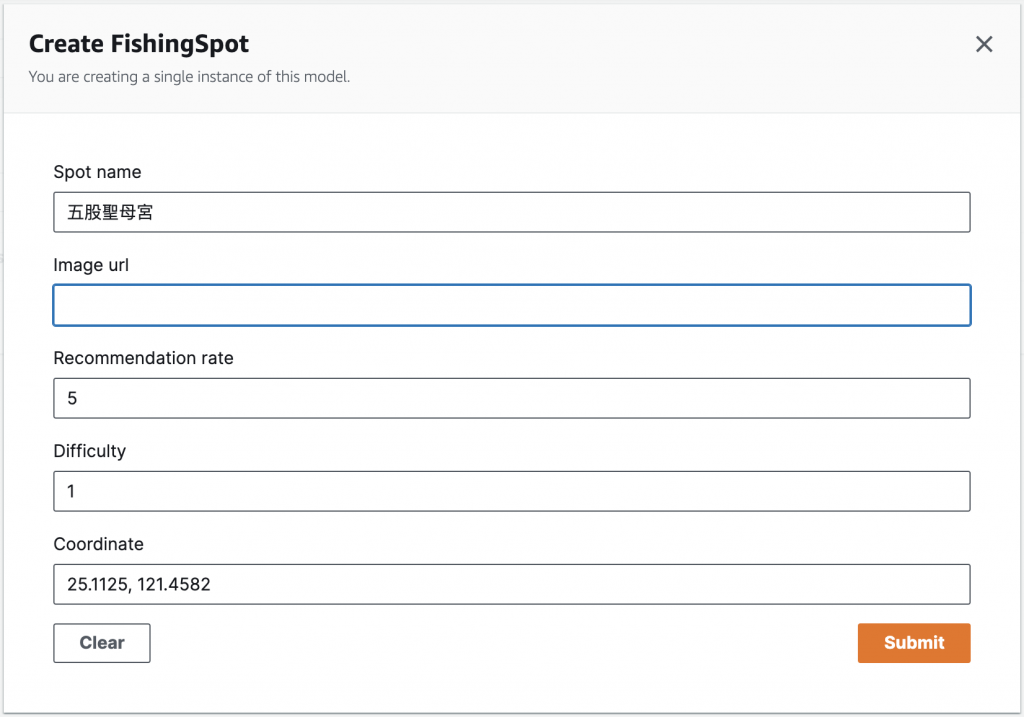Click the "Coordinate" label text

pos(98,544)
